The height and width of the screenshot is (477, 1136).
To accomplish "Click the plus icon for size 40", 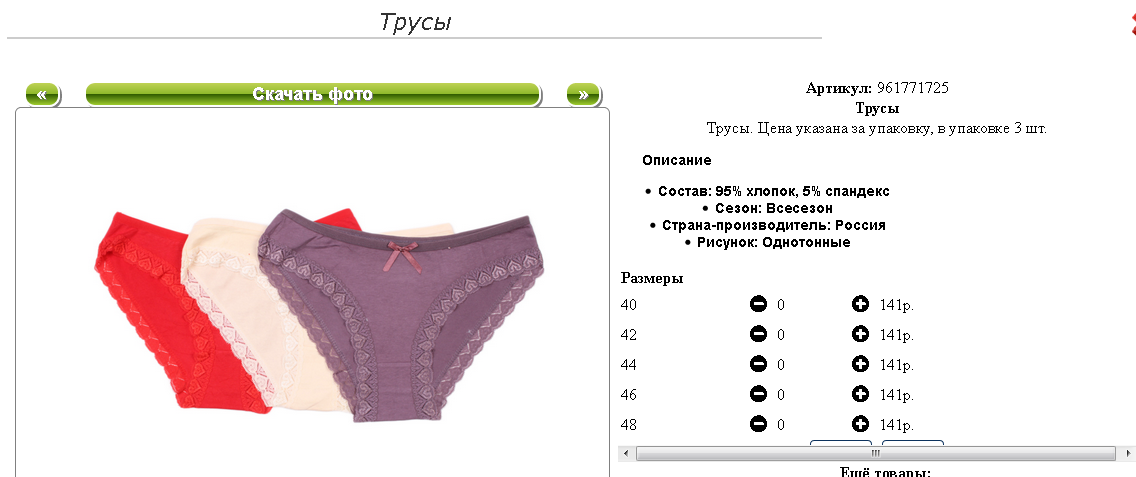I will tap(860, 304).
